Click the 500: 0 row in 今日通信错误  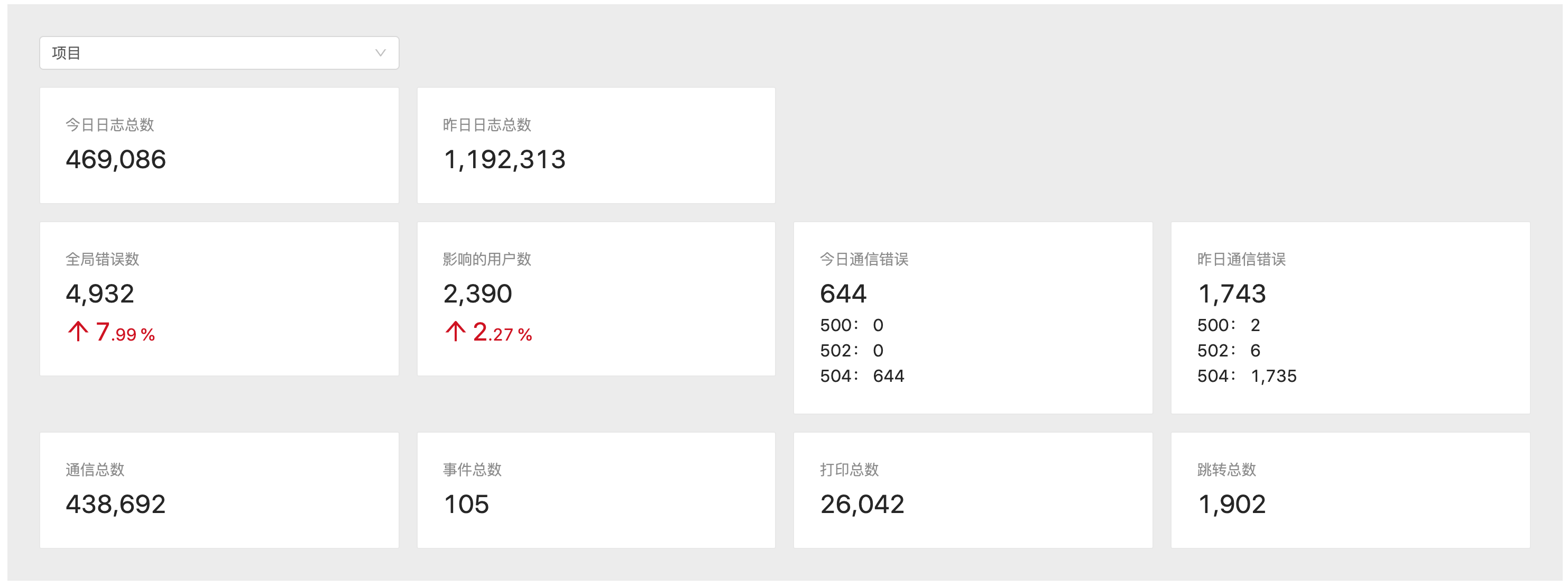click(852, 325)
